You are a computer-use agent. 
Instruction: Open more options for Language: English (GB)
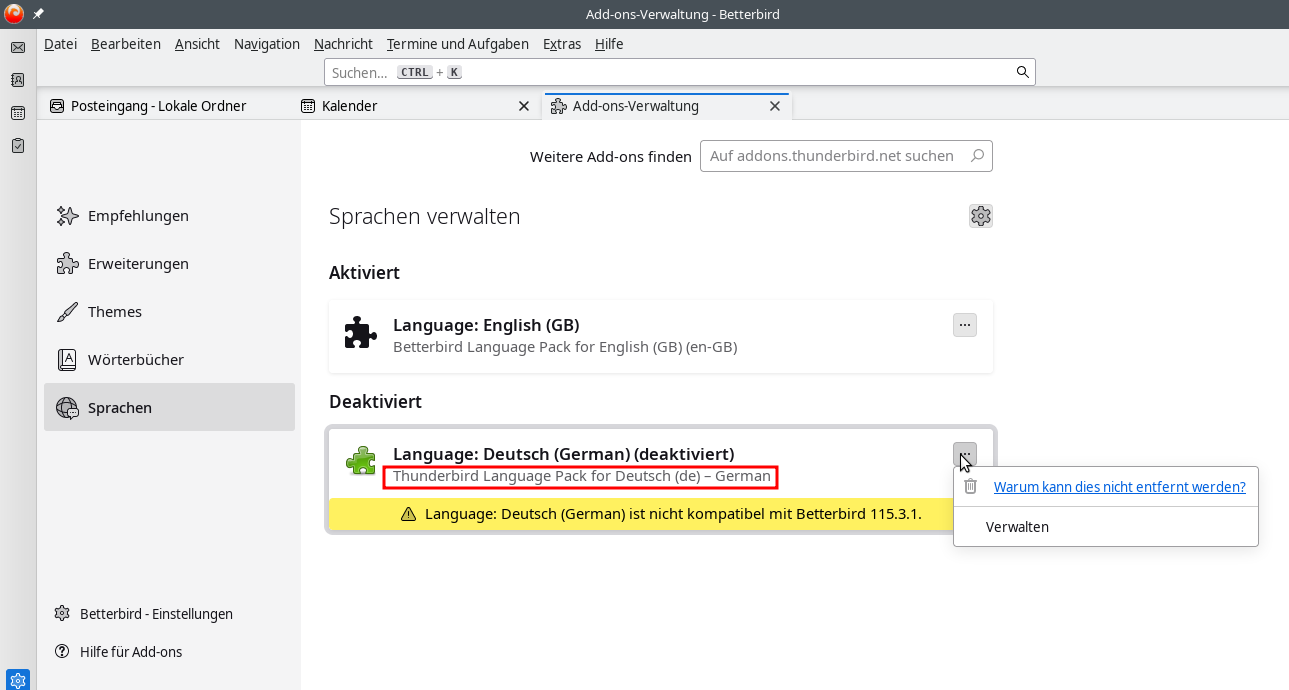(x=964, y=325)
